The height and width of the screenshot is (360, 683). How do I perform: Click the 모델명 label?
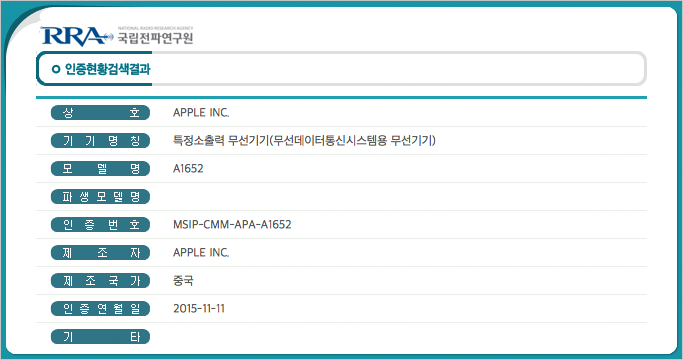(101, 169)
